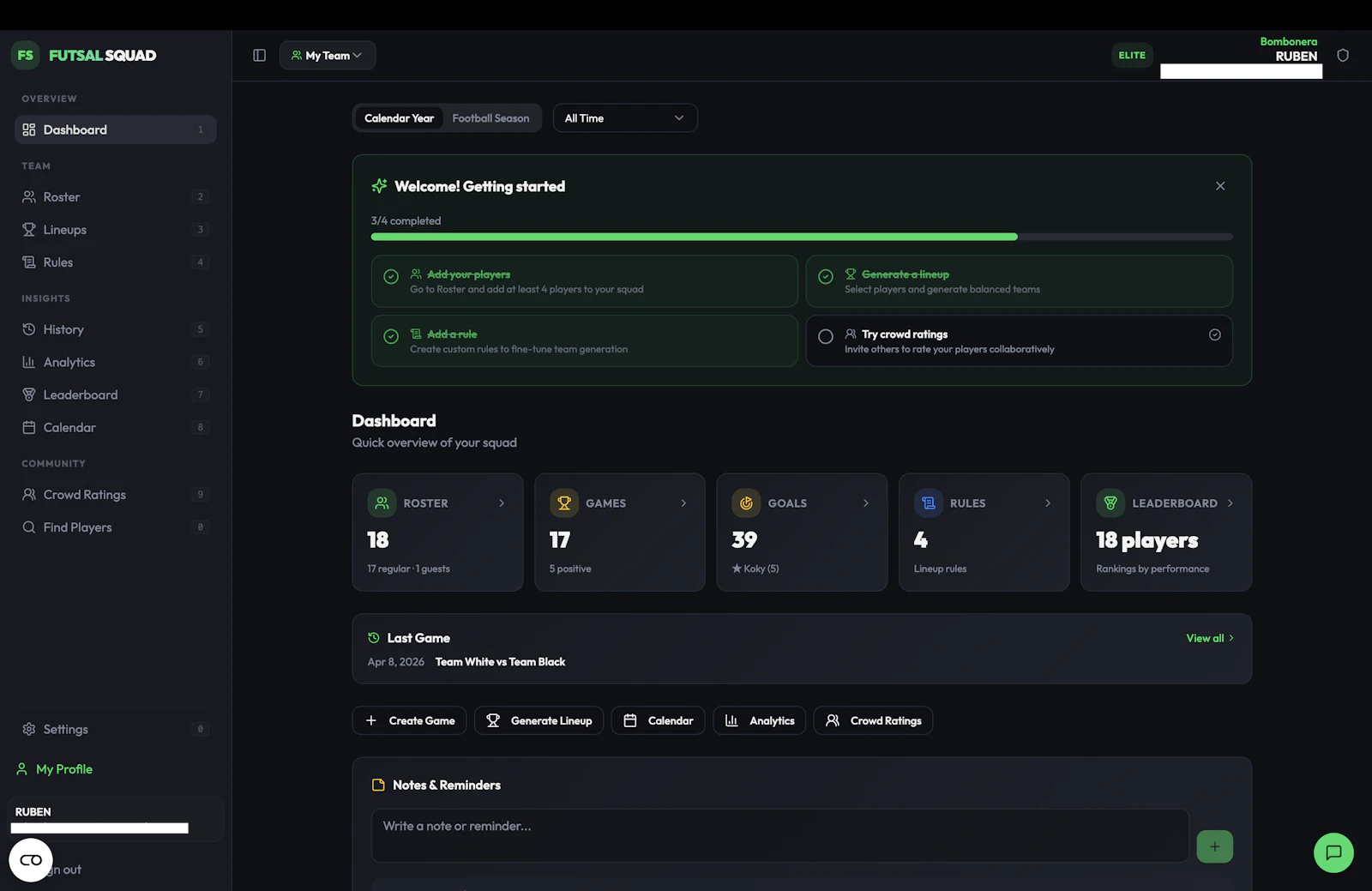Viewport: 1372px width, 891px height.
Task: Click View all for last games
Action: (x=1210, y=638)
